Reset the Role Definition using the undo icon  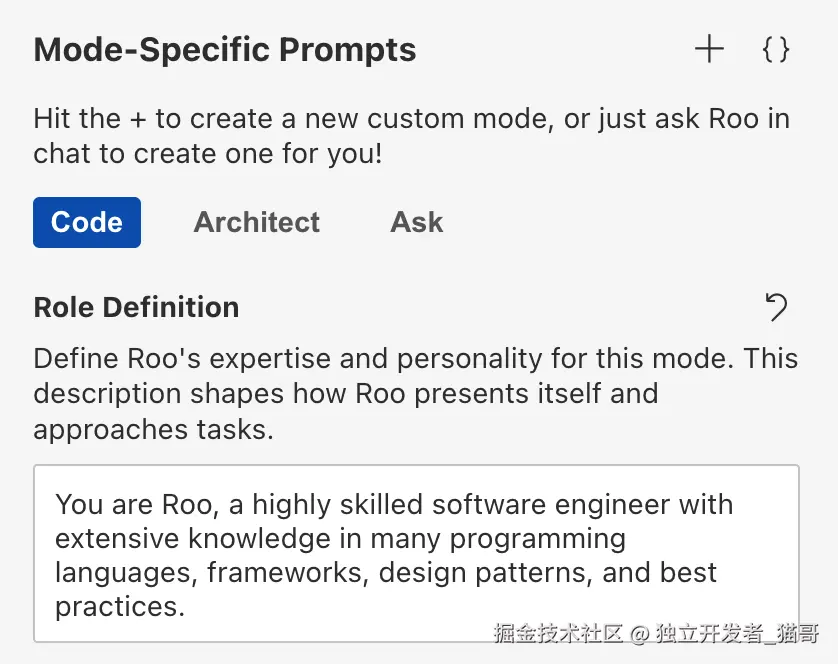[x=777, y=308]
